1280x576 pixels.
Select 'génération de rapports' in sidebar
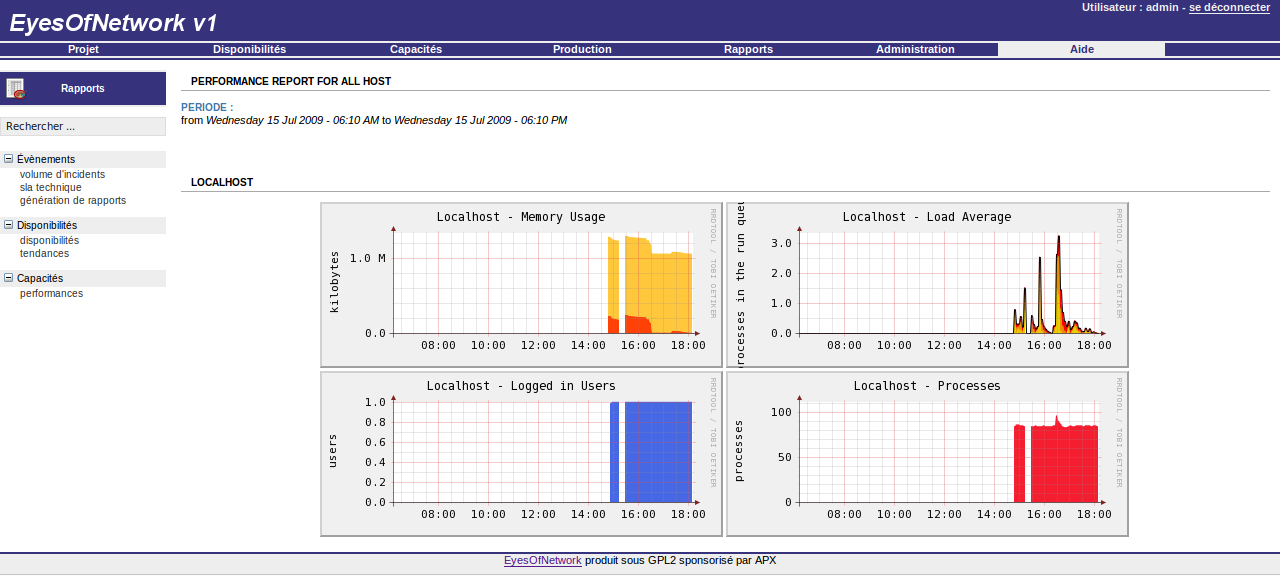[x=73, y=200]
